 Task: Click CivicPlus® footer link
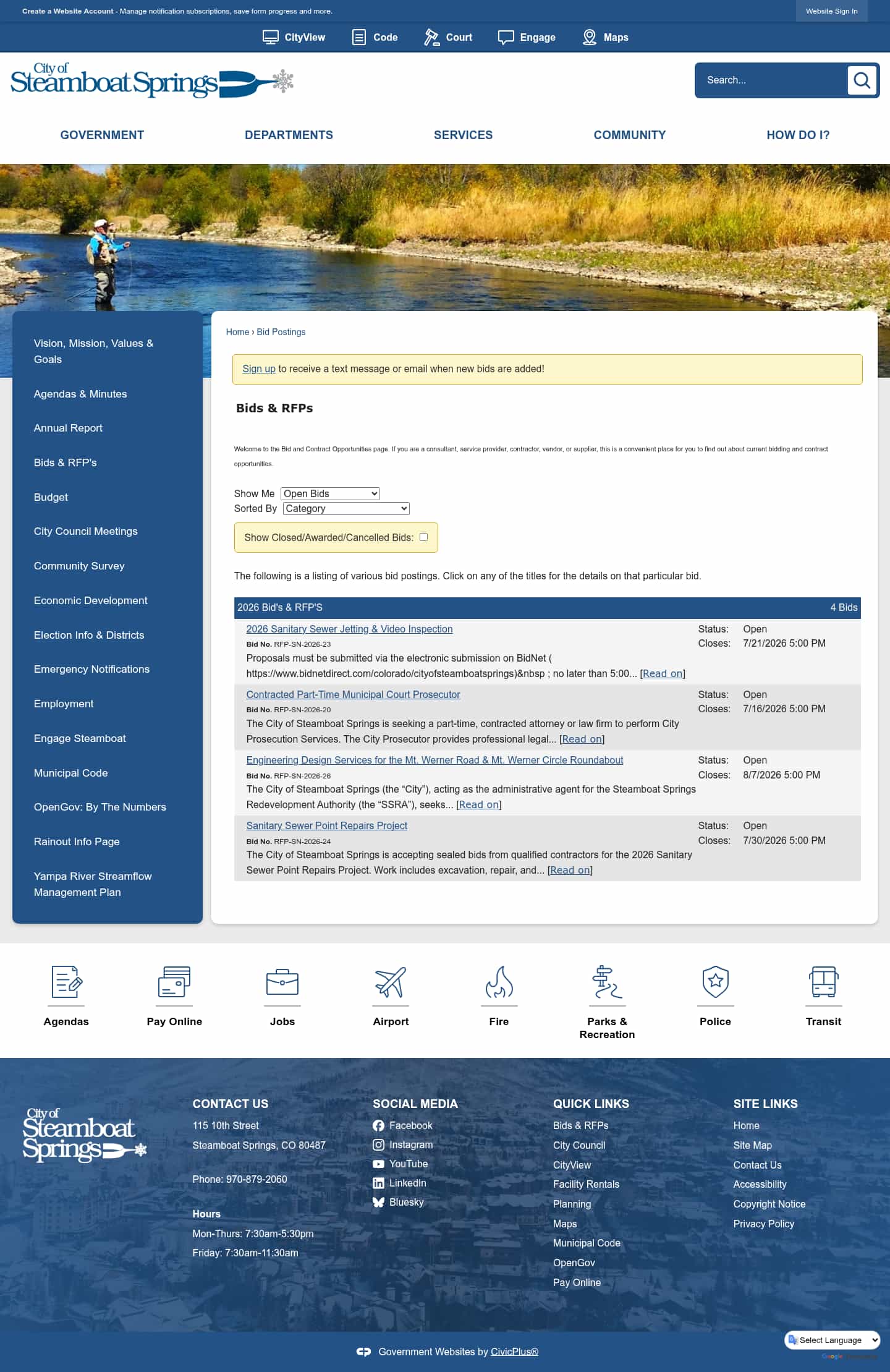pyautogui.click(x=514, y=1352)
